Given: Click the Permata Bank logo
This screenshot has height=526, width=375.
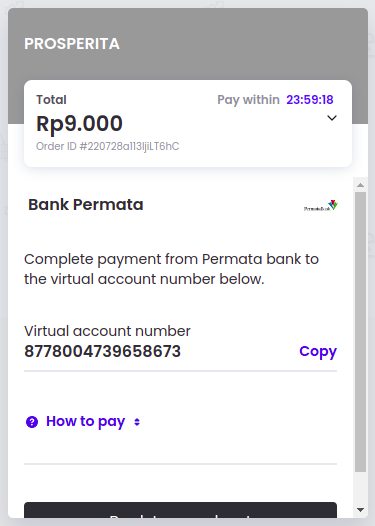Looking at the screenshot, I should pyautogui.click(x=321, y=205).
